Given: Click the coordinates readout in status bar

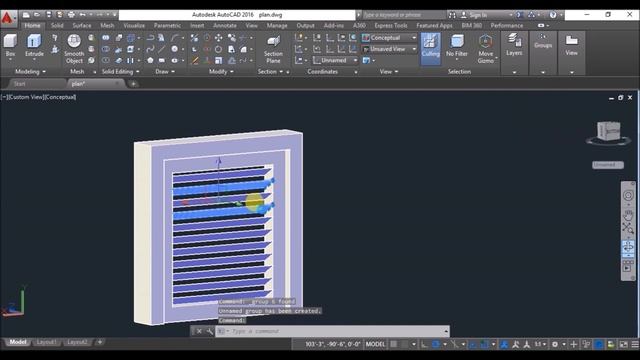Looking at the screenshot, I should pos(333,344).
